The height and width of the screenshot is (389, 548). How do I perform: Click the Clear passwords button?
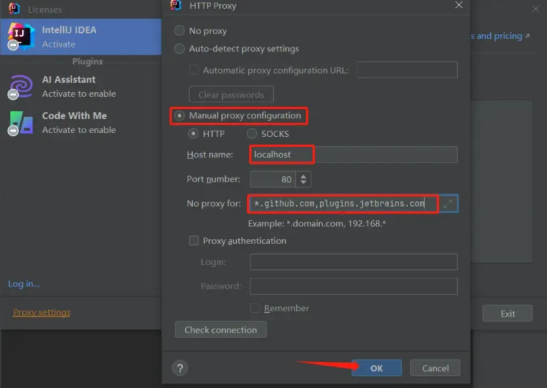click(231, 95)
